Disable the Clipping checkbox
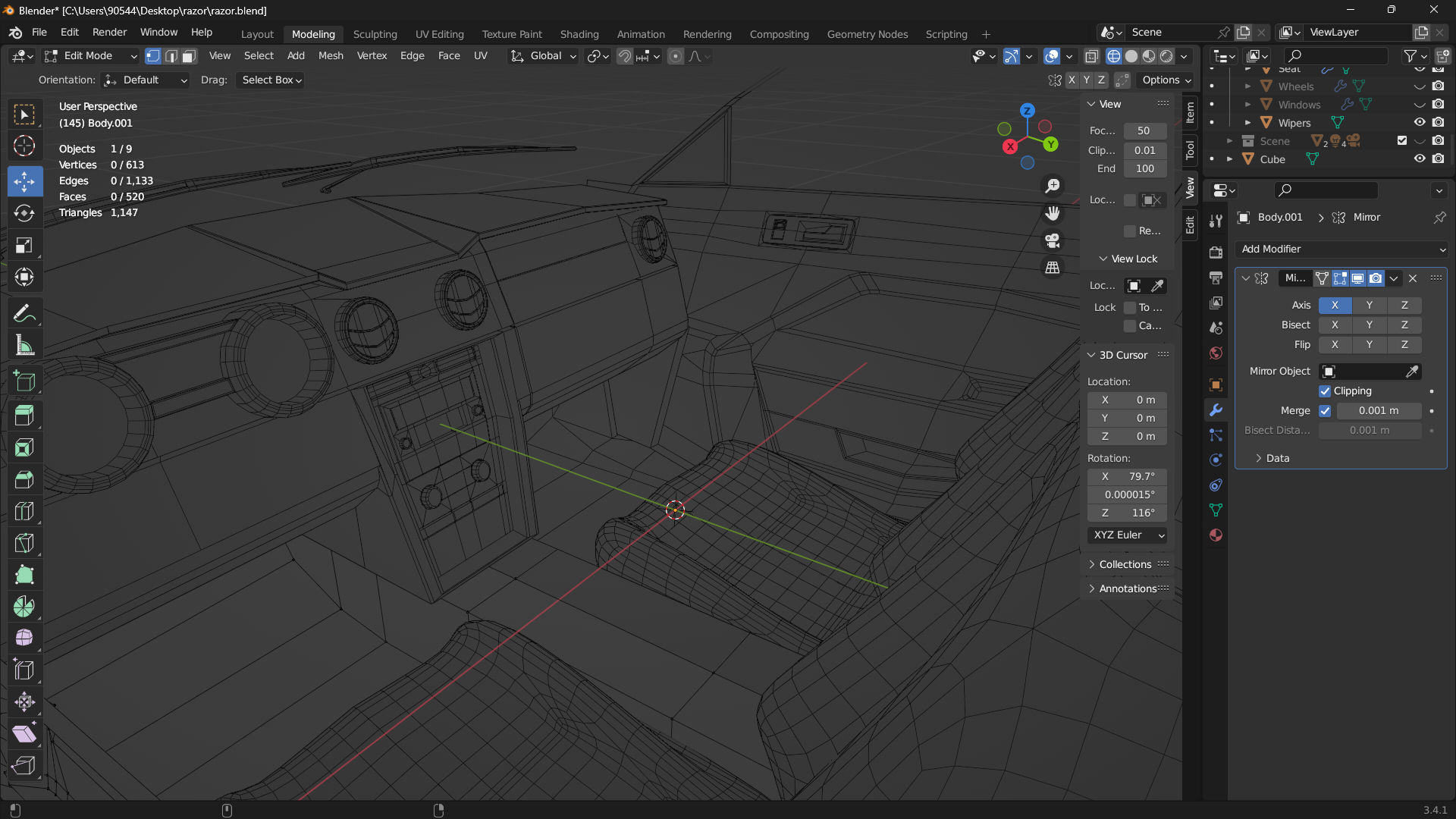This screenshot has height=819, width=1456. pos(1325,391)
